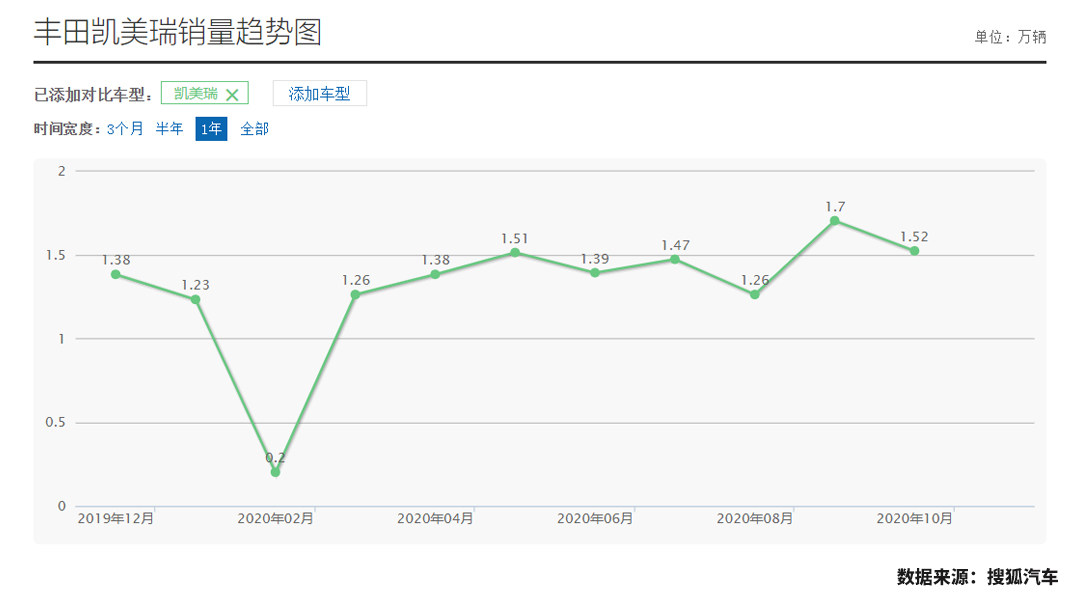Click the 2020年02月 x-axis label
The width and height of the screenshot is (1078, 600).
275,518
